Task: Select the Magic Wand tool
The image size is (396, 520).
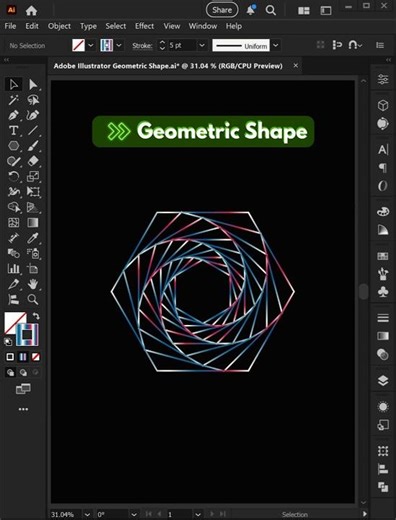Action: (x=14, y=100)
